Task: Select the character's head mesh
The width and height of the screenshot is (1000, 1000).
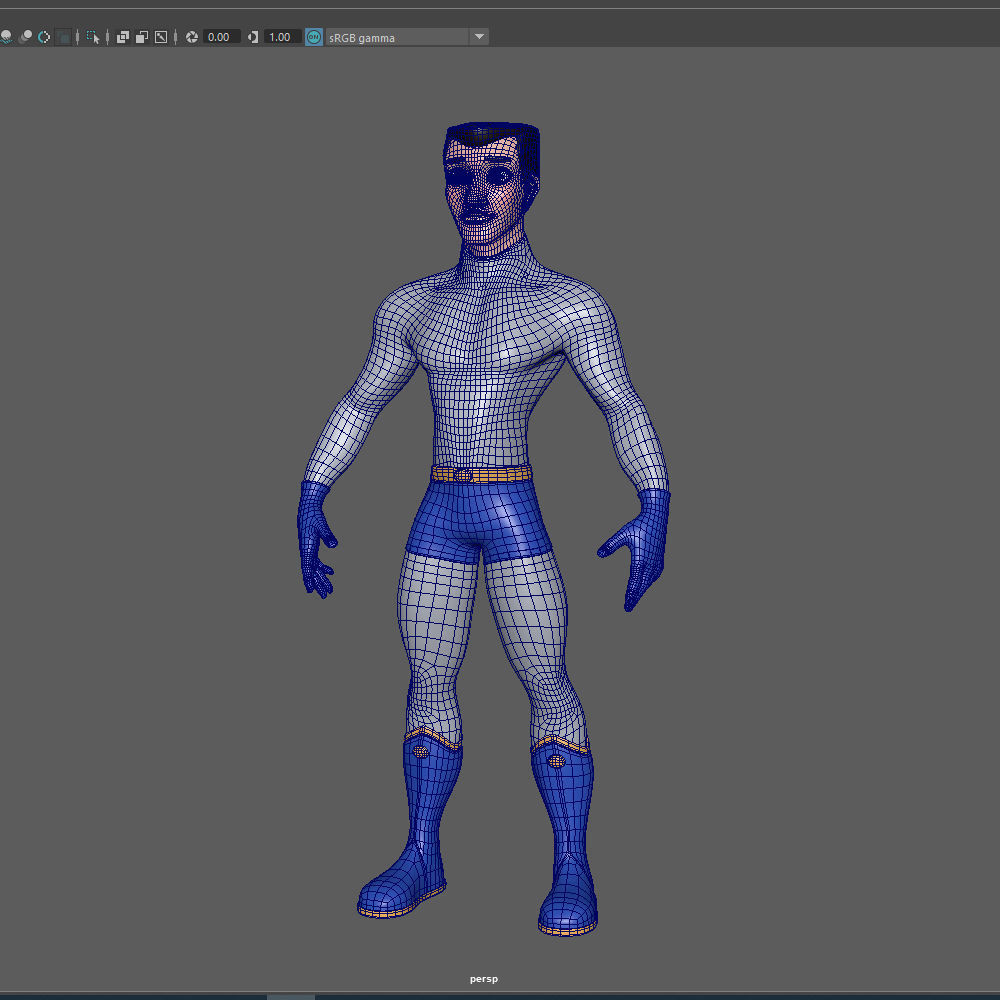Action: 492,188
